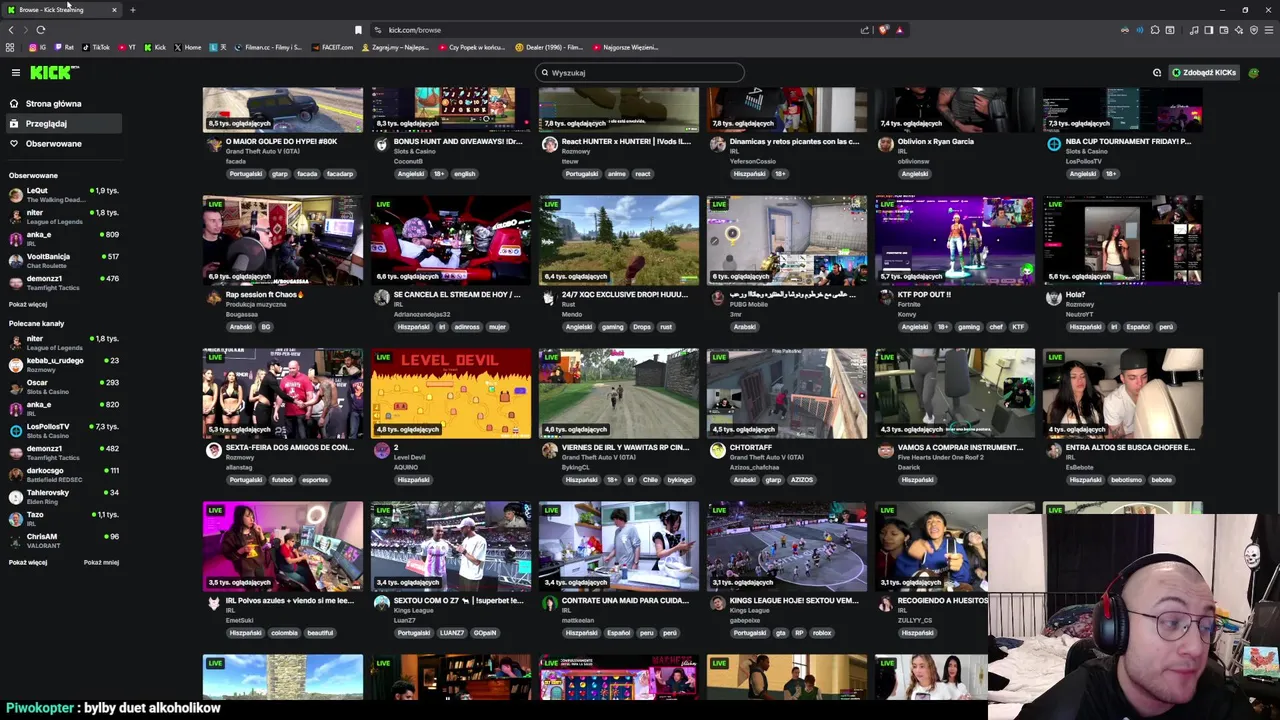Click gtarp tag under O MAIOR GOLPE stream
This screenshot has width=1280, height=720.
point(280,174)
